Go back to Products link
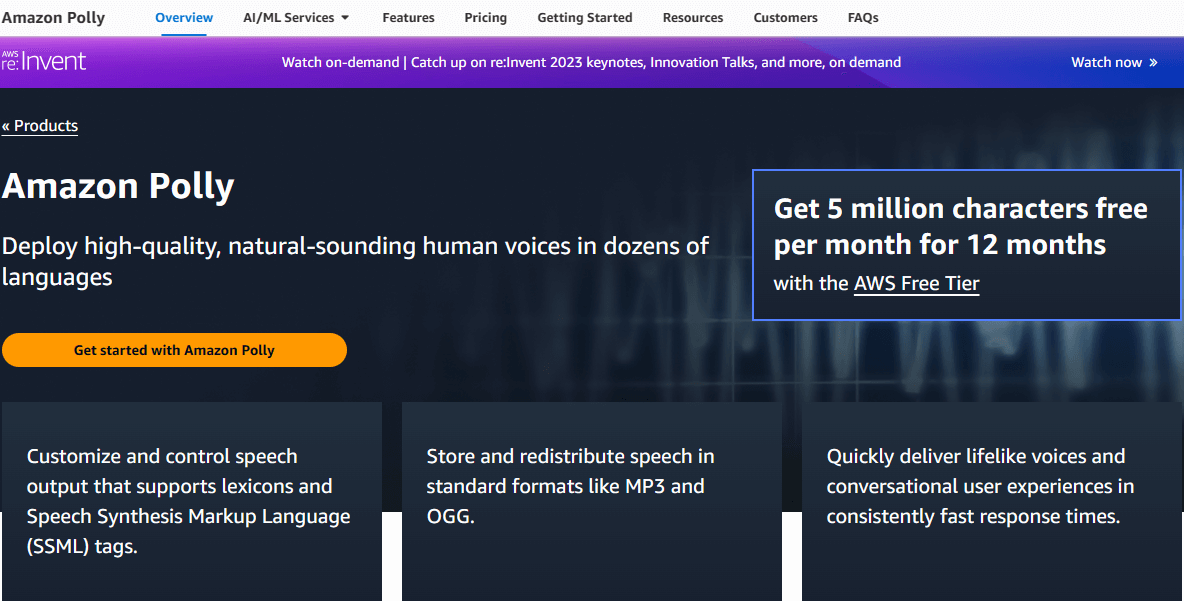1184x601 pixels. click(40, 126)
